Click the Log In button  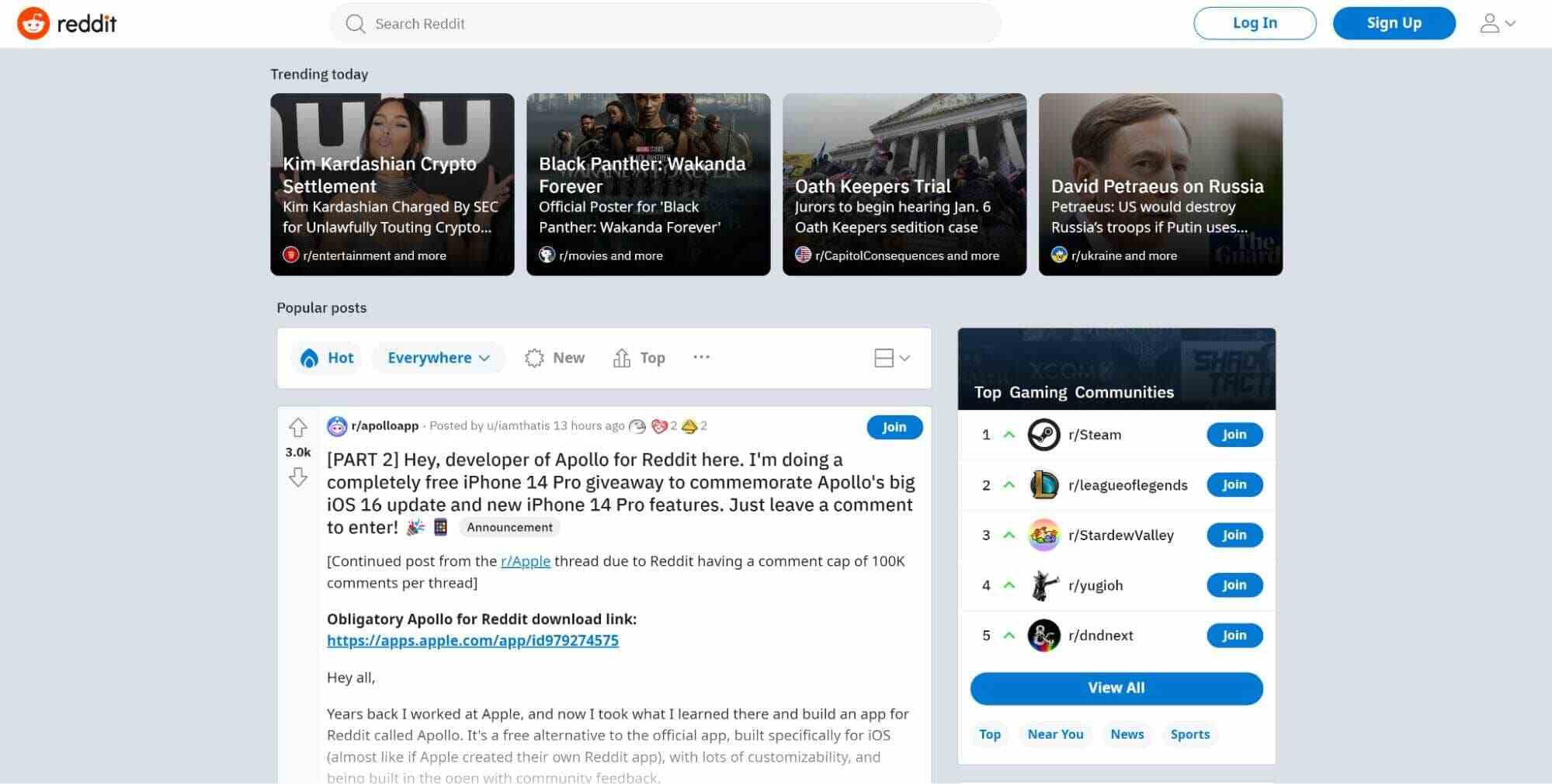(1255, 23)
